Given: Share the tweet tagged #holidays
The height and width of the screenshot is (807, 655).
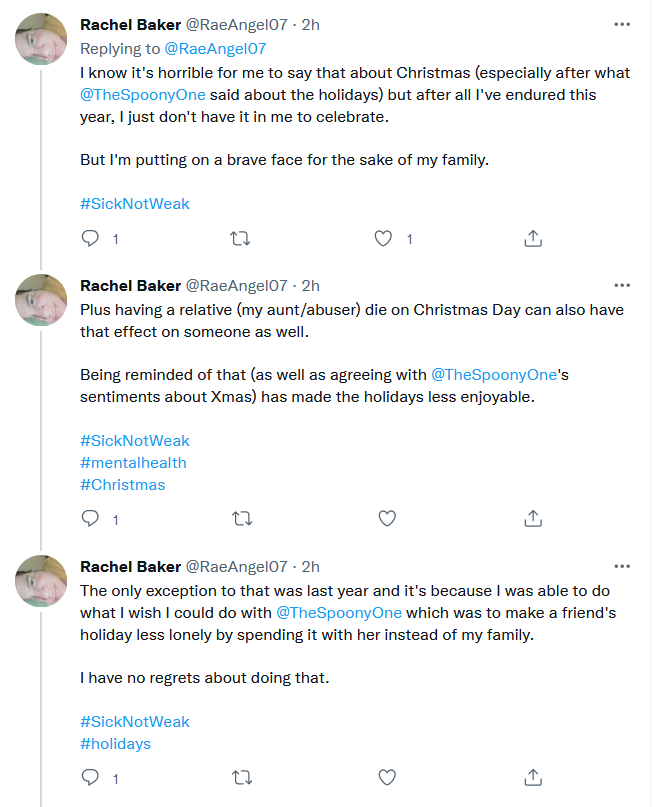Looking at the screenshot, I should coord(533,777).
